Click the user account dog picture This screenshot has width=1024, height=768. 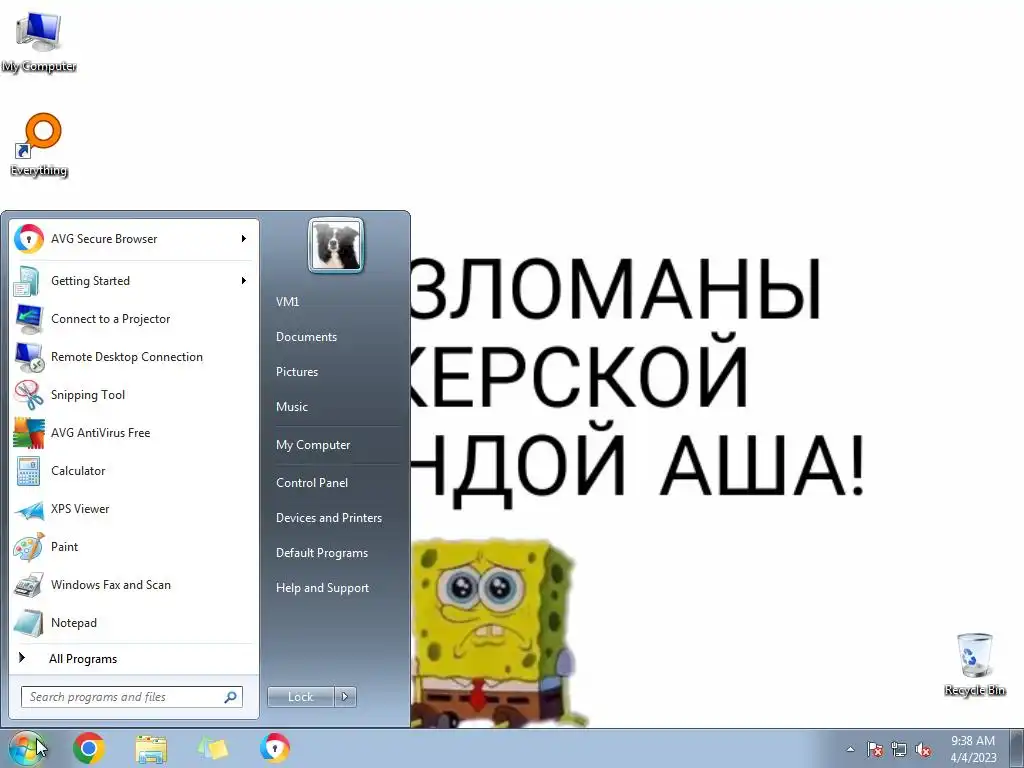(336, 245)
